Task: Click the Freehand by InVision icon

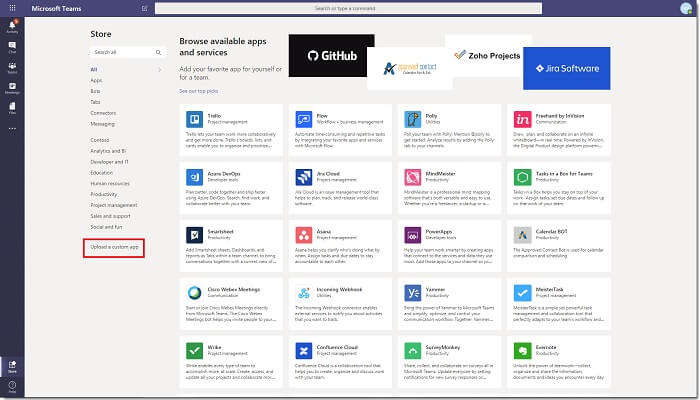Action: pyautogui.click(x=522, y=119)
